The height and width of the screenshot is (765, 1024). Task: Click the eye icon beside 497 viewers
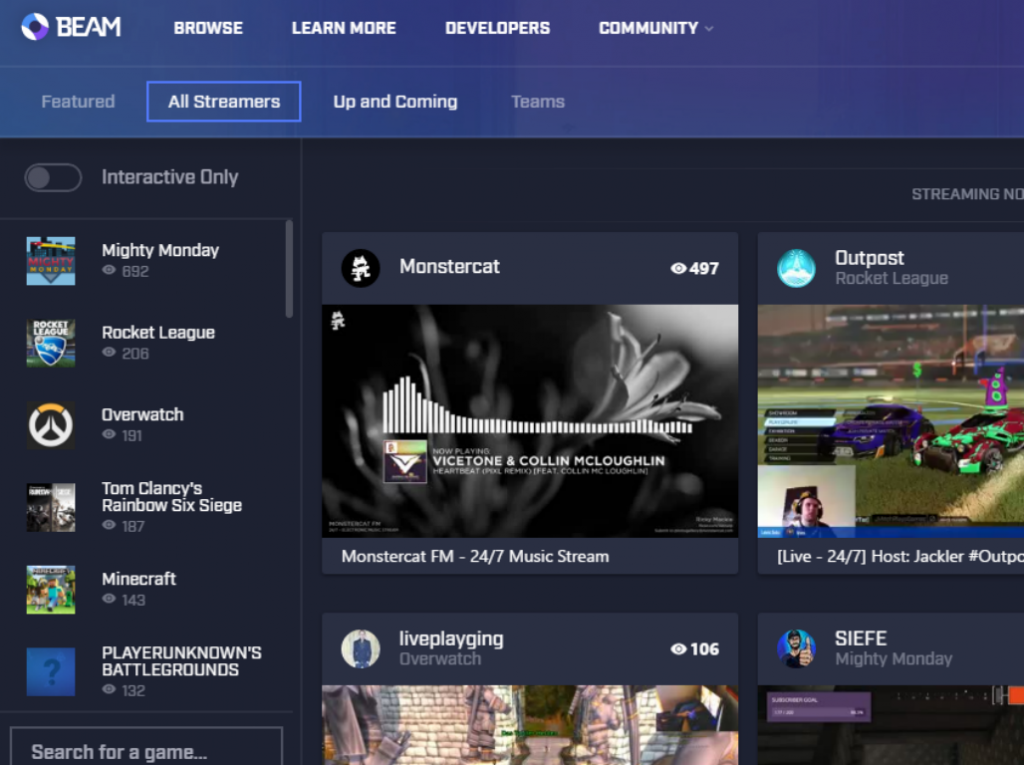click(x=679, y=268)
